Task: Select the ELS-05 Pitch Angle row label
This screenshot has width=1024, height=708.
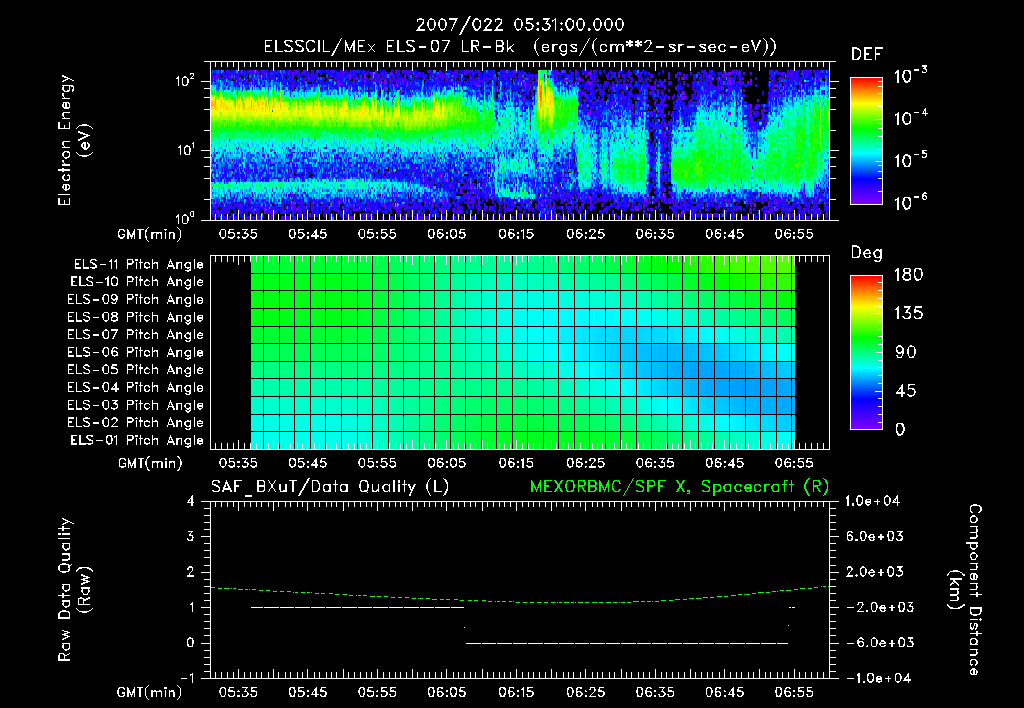Action: [x=136, y=370]
